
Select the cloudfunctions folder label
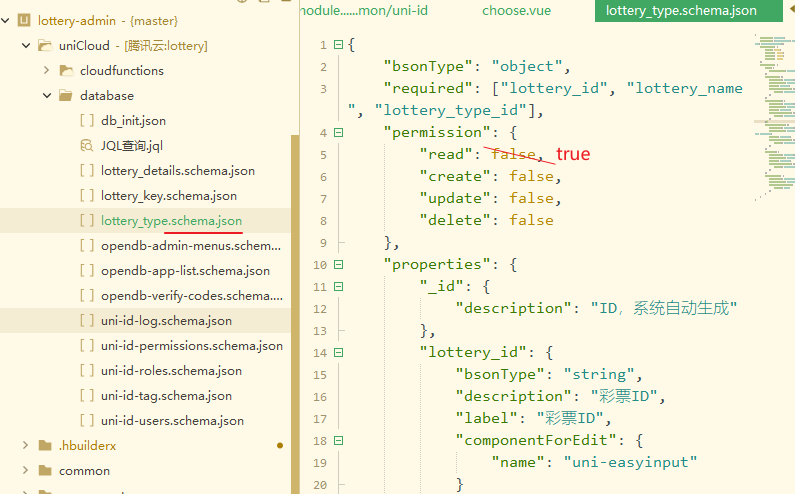[122, 70]
